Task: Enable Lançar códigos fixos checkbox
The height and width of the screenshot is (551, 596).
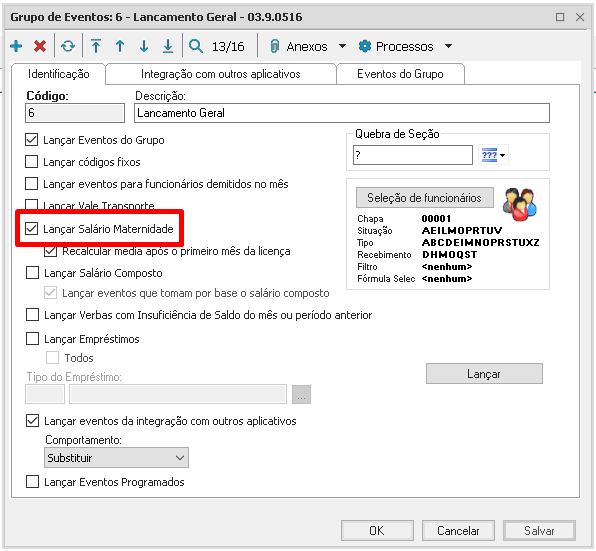Action: coord(32,162)
